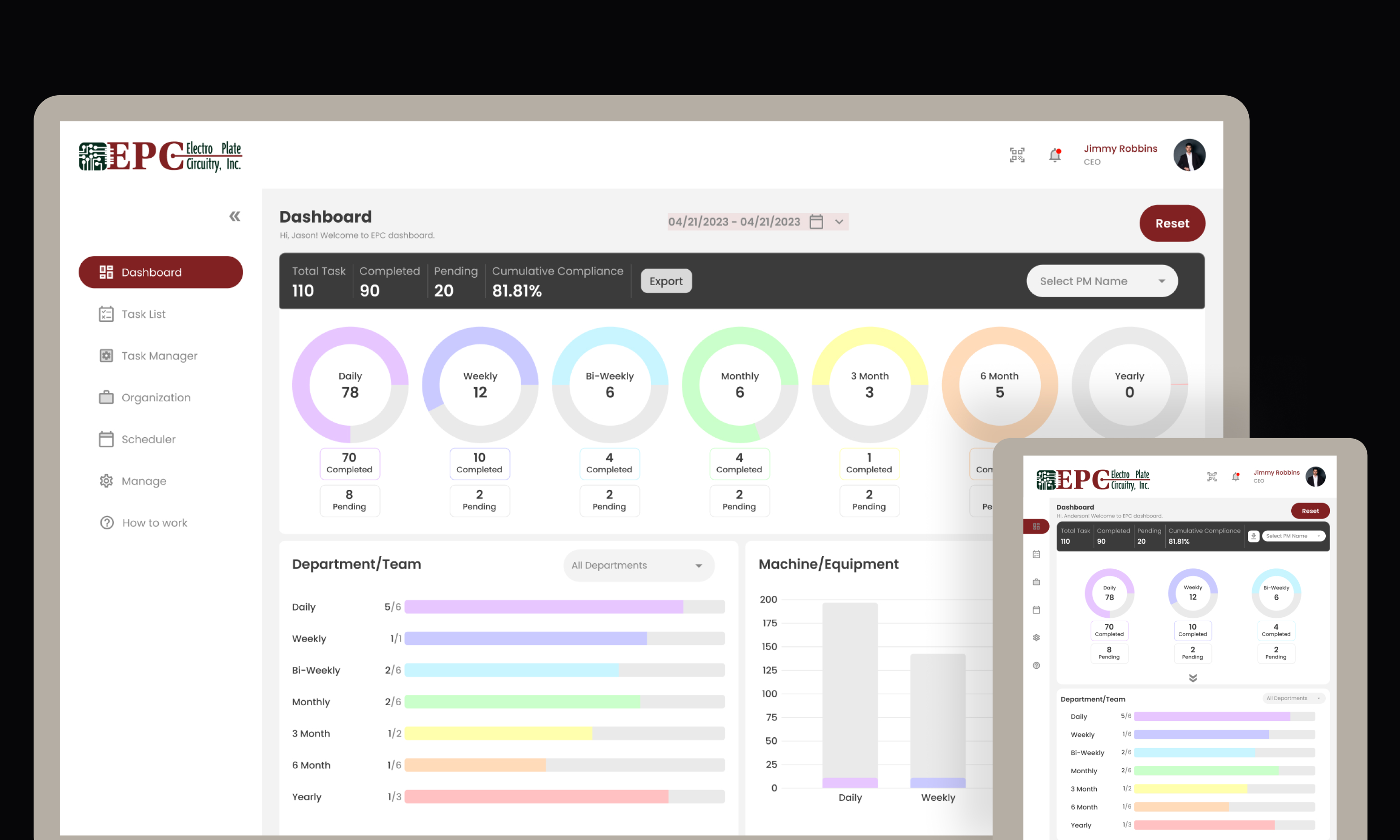Click the Organization briefcase icon
The image size is (1400, 840).
click(x=106, y=397)
